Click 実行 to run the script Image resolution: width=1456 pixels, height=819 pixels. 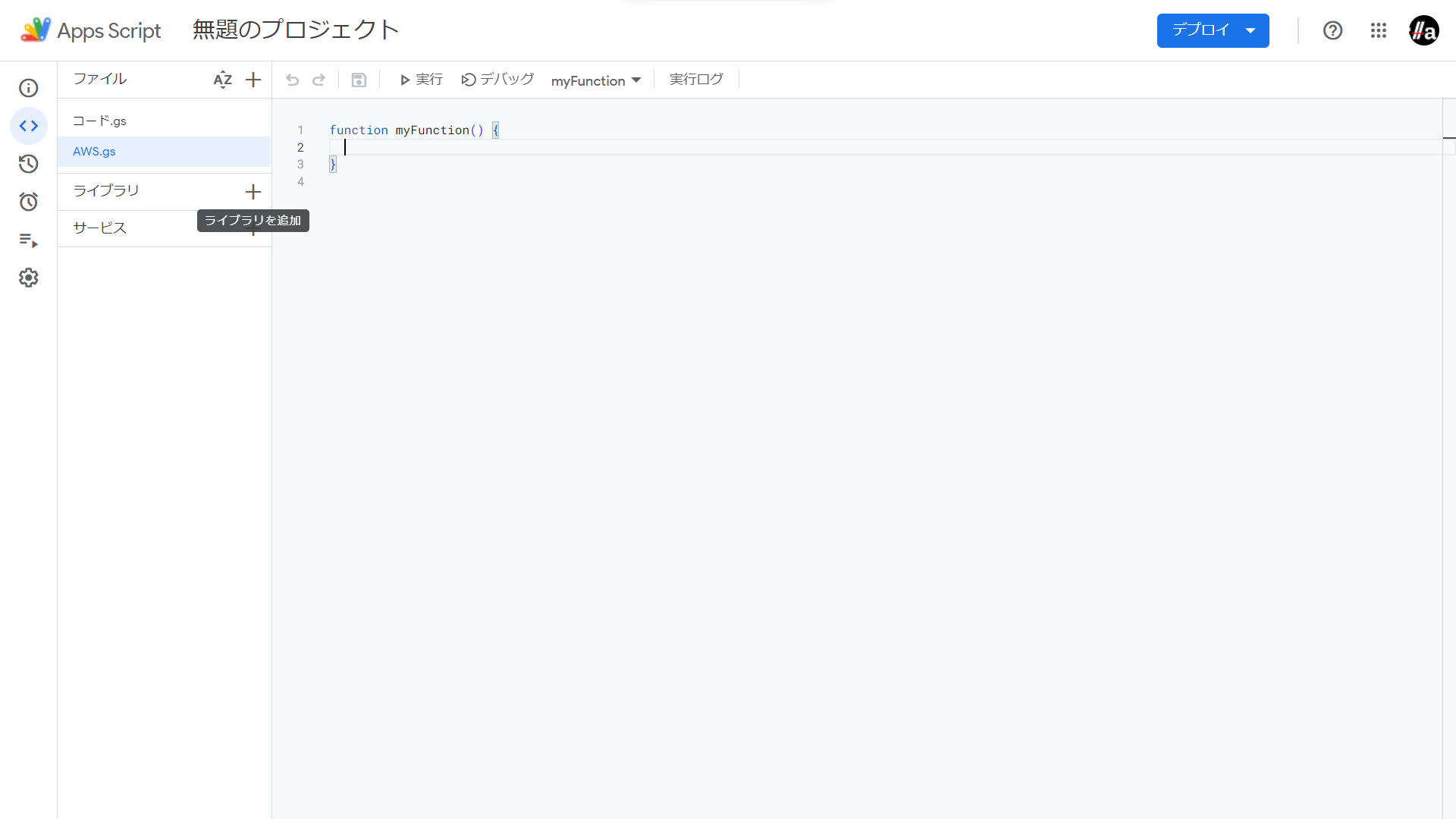click(x=421, y=80)
